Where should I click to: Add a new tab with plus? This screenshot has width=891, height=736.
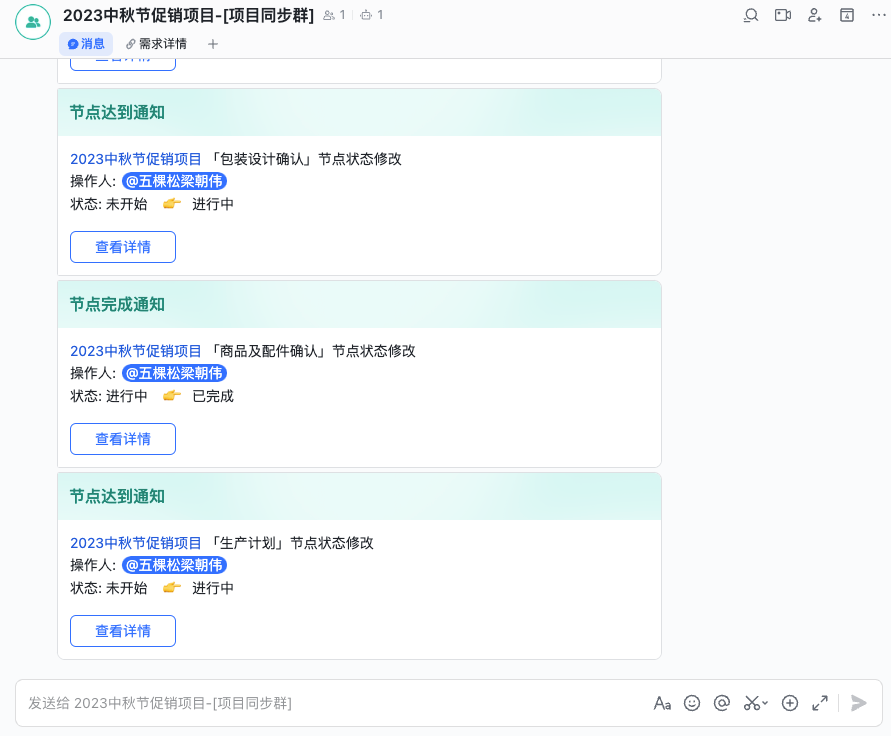click(x=213, y=44)
